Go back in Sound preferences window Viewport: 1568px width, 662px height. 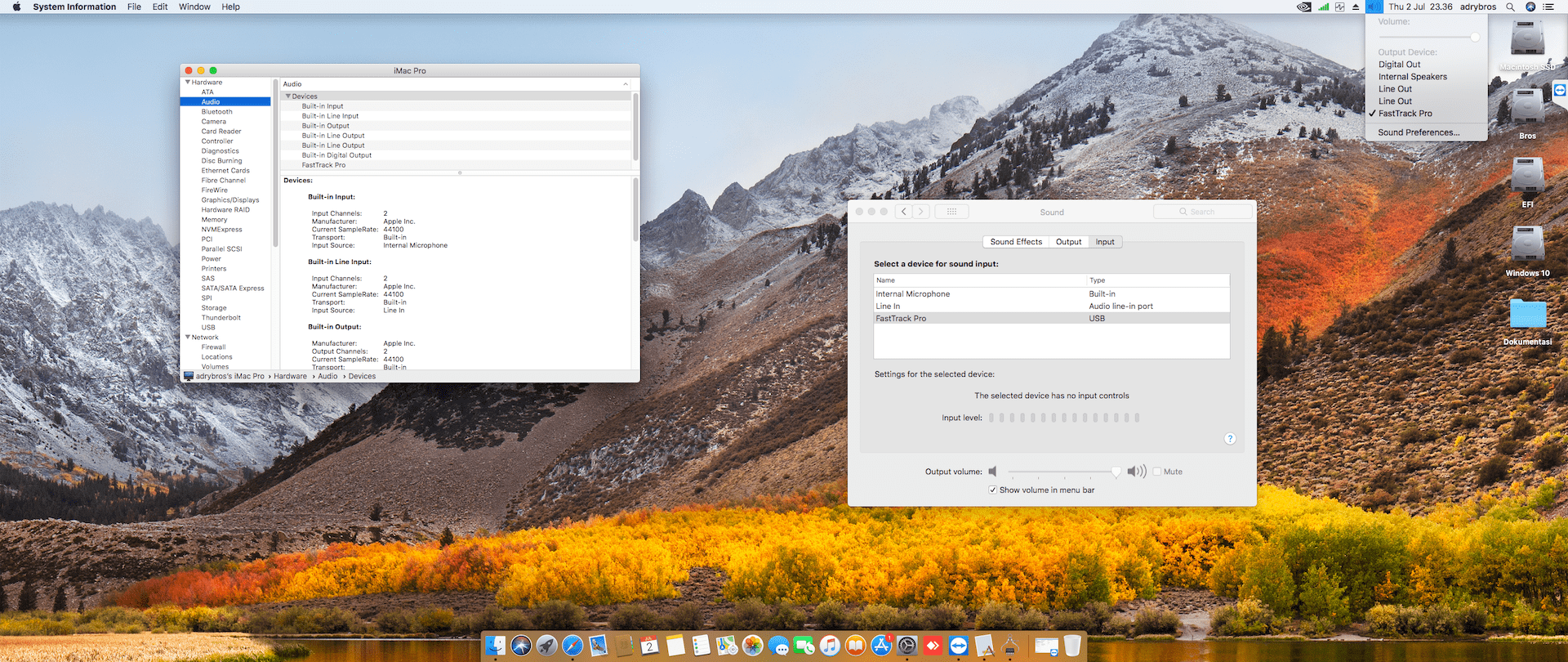click(904, 212)
